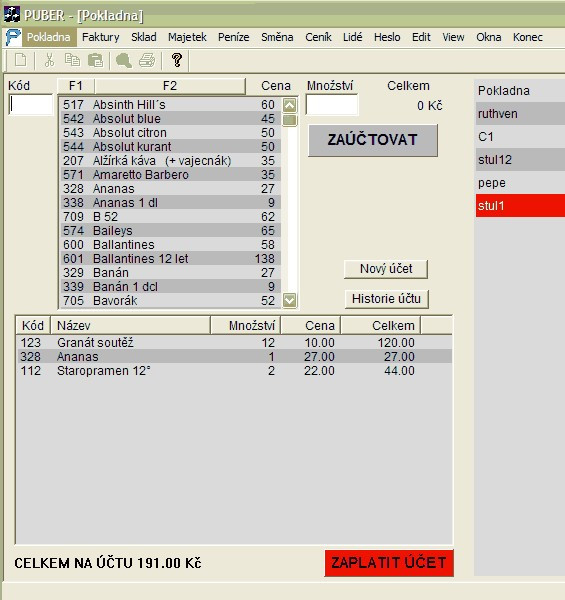565x600 pixels.
Task: Click the Print preview magnifier icon
Action: (124, 60)
